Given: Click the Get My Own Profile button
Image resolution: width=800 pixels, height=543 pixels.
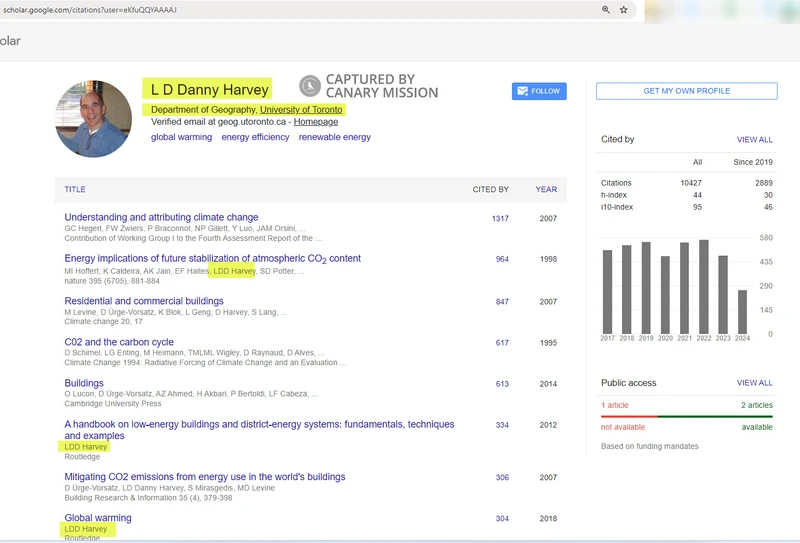Looking at the screenshot, I should (x=686, y=91).
